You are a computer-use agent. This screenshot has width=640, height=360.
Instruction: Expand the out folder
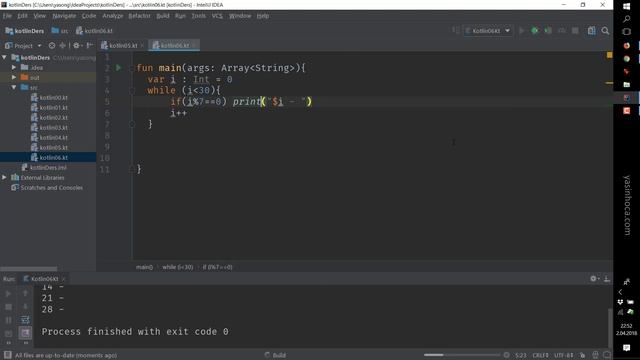[x=14, y=77]
